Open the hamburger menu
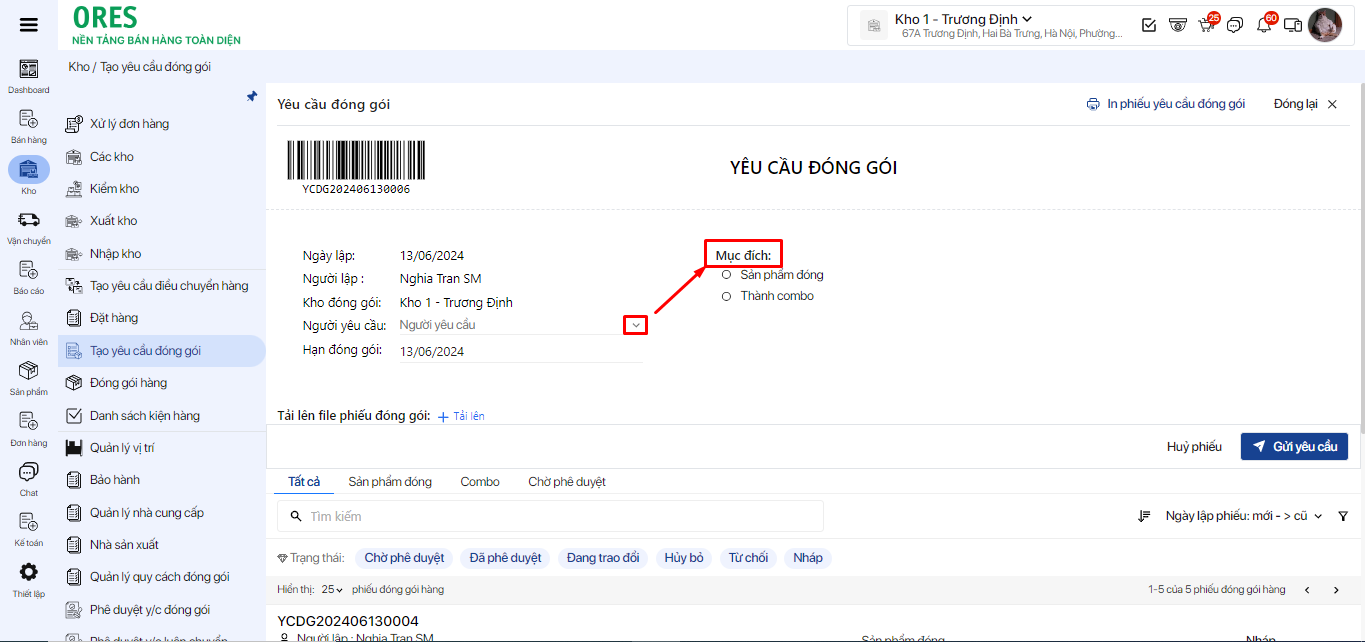 coord(29,25)
